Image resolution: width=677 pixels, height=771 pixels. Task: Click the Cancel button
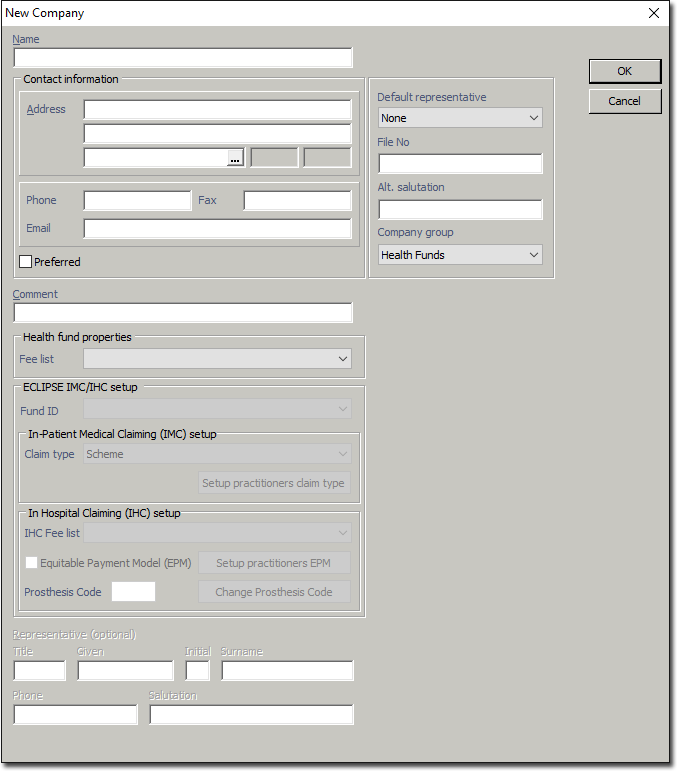pos(624,101)
